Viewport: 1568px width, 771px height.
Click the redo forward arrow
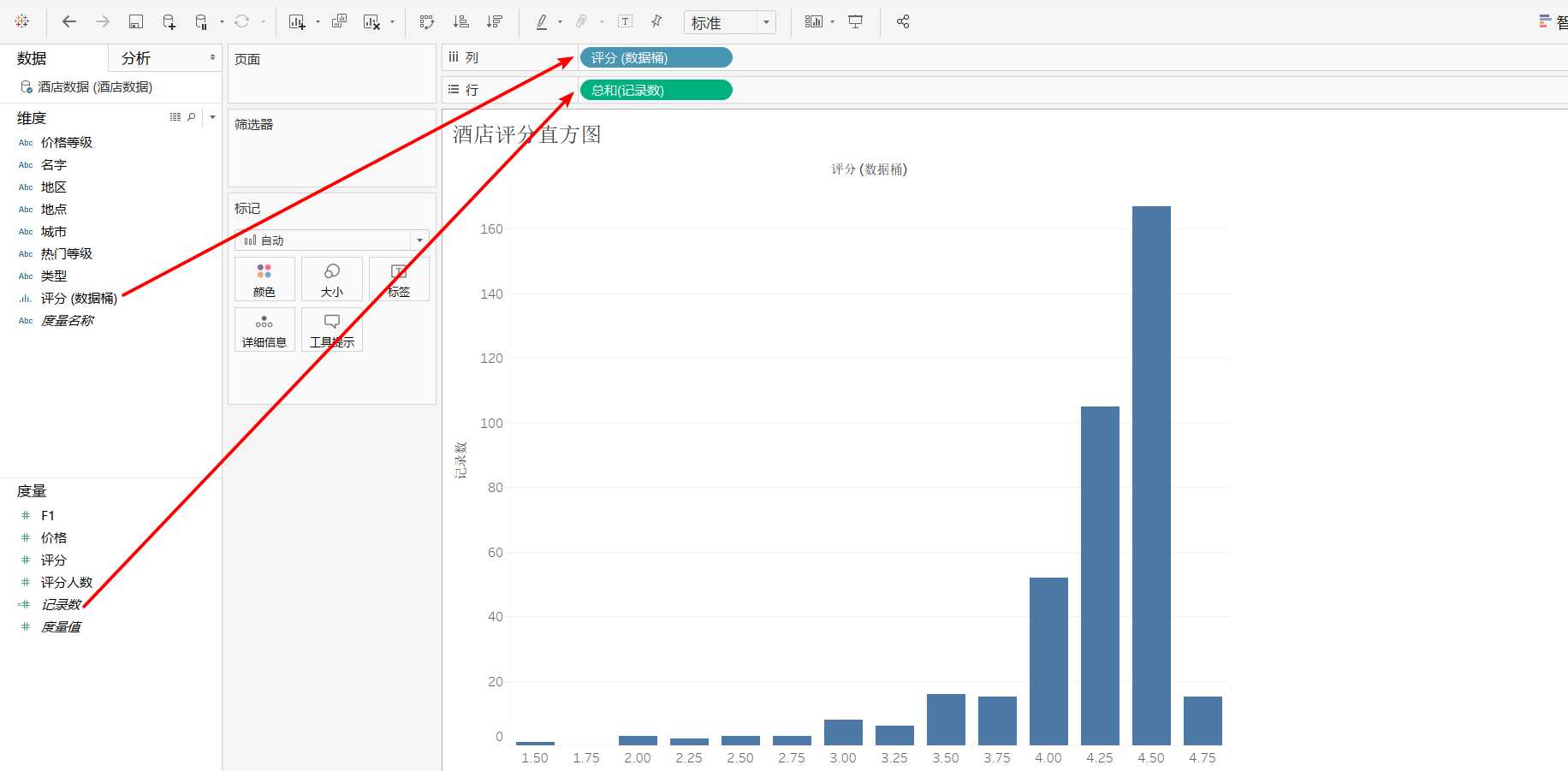[x=103, y=21]
